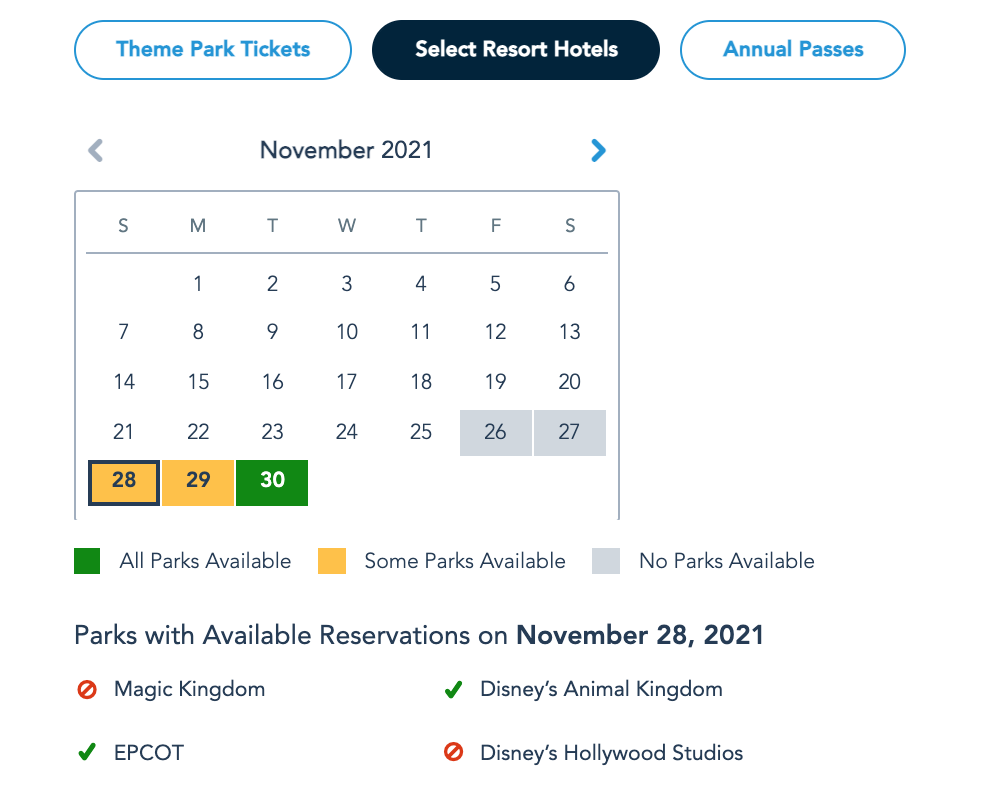Click unavailable icon beside Magic Kingdom

pos(87,690)
